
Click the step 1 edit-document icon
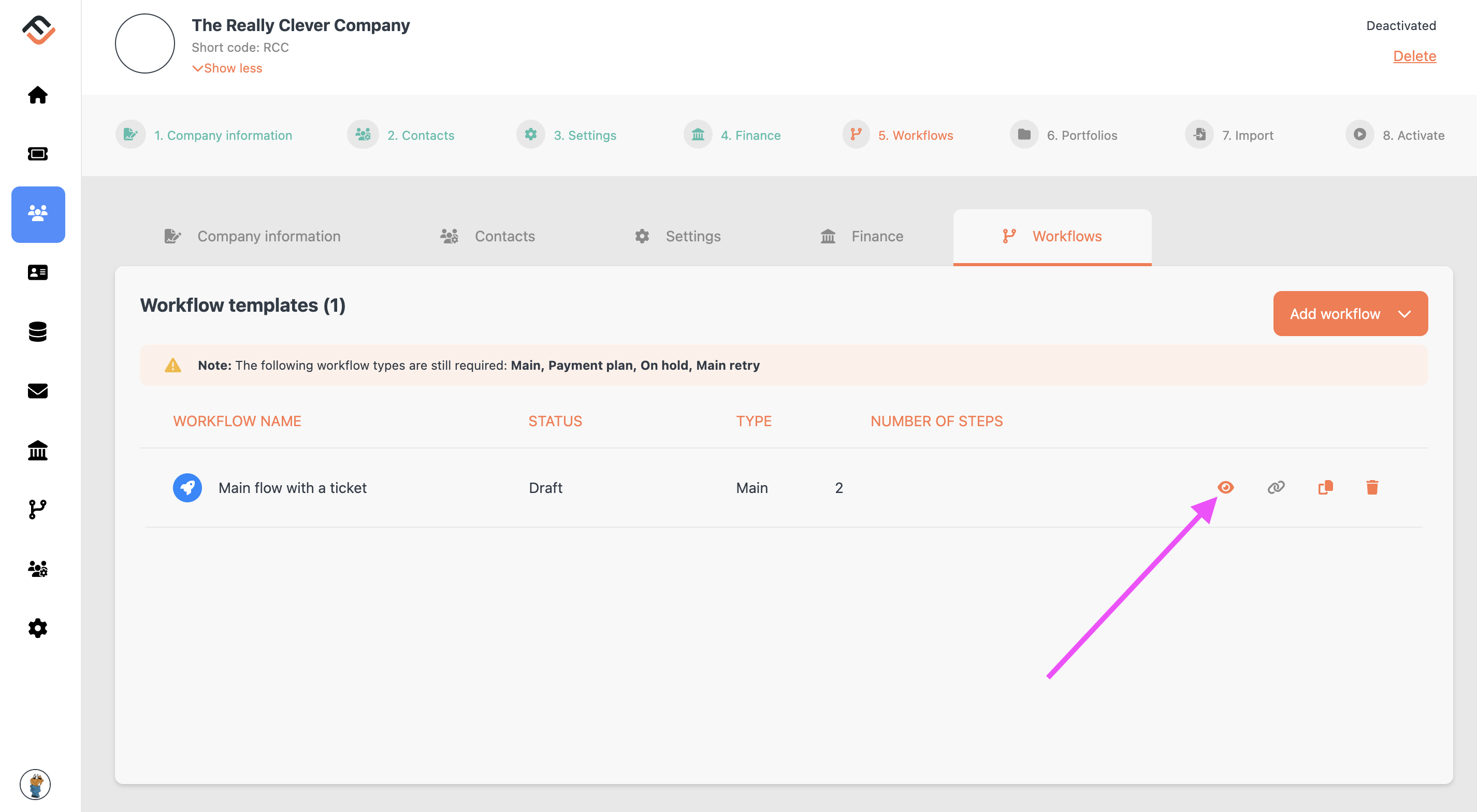tap(130, 134)
